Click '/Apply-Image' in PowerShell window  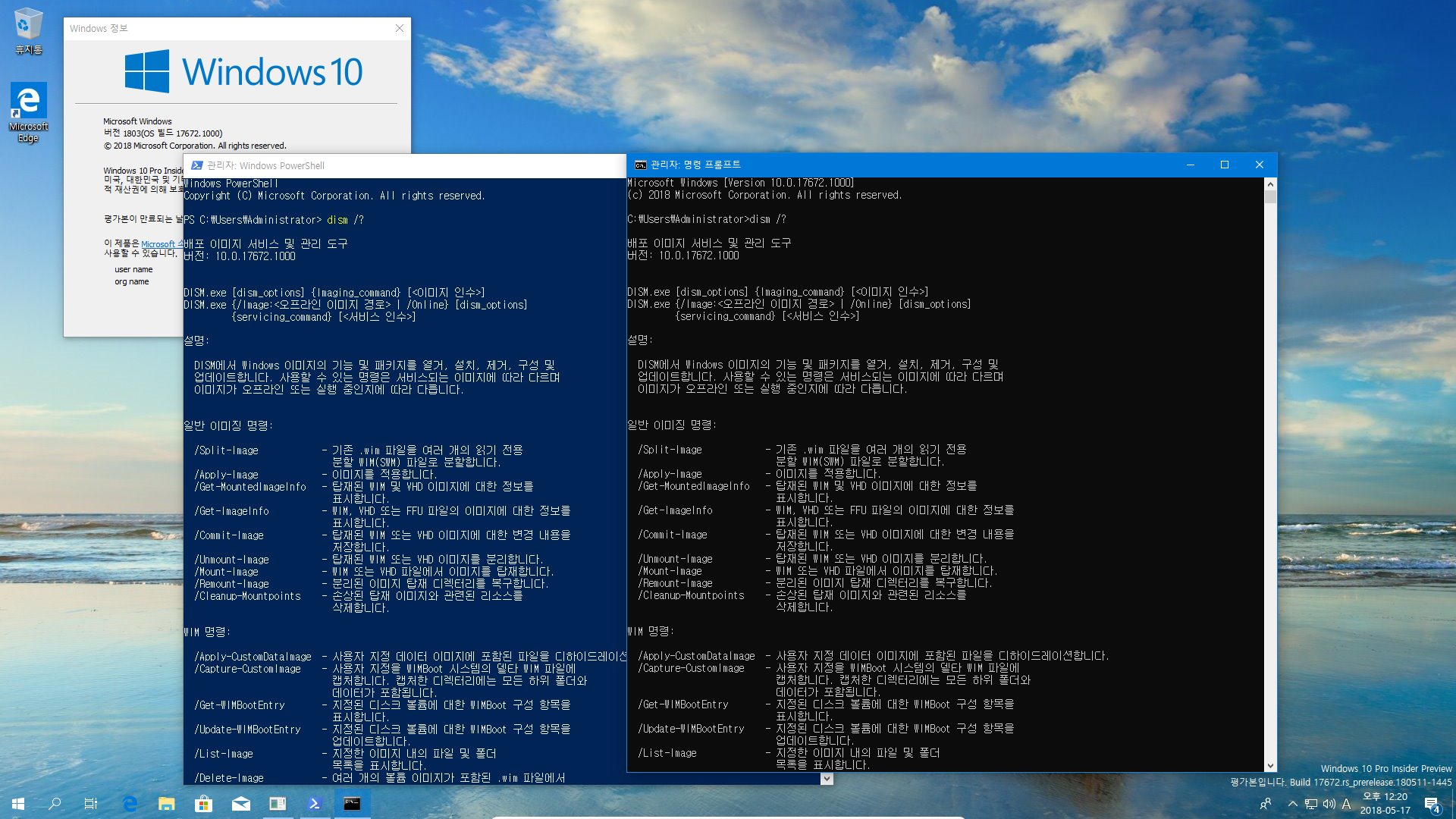coord(226,475)
